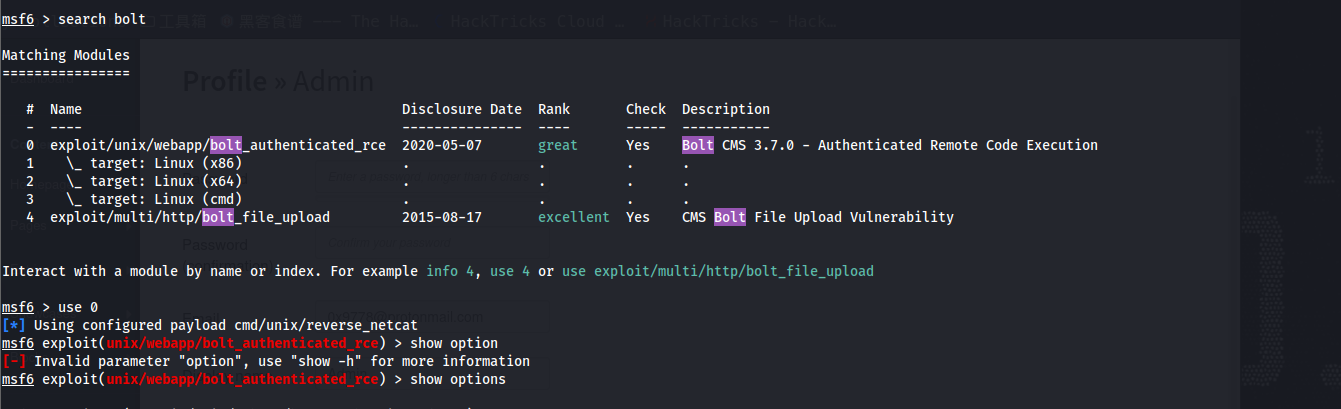1341x409 pixels.
Task: Click the 'Rank' column header
Action: (x=554, y=110)
